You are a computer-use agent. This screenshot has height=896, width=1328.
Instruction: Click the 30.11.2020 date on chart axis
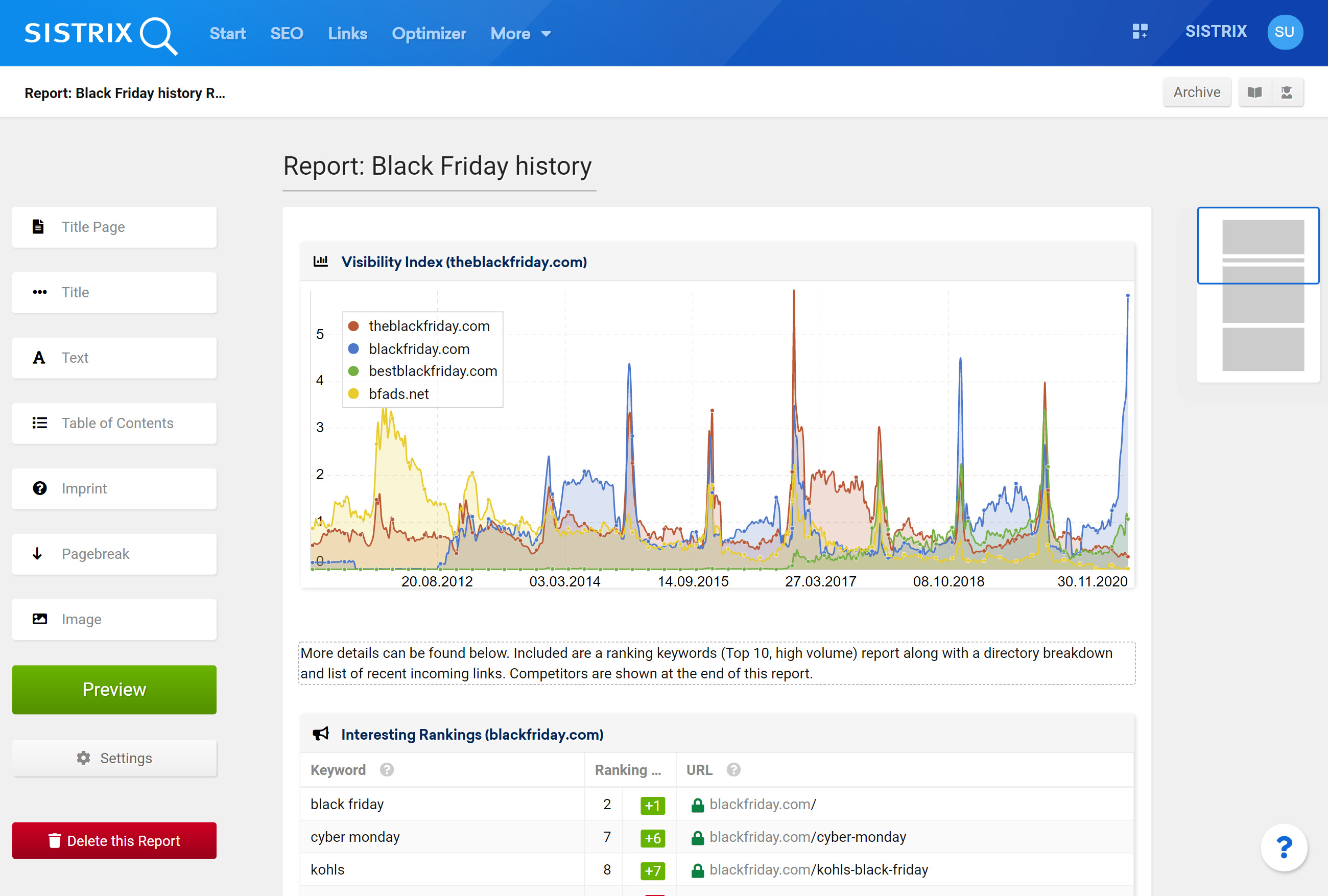point(1092,581)
